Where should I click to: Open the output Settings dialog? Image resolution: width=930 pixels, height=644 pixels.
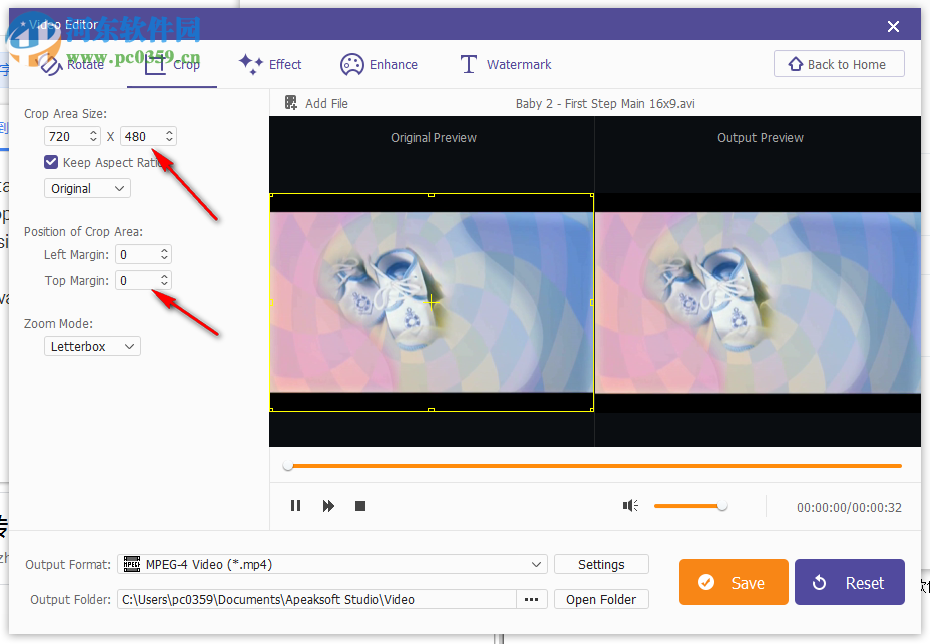(601, 564)
